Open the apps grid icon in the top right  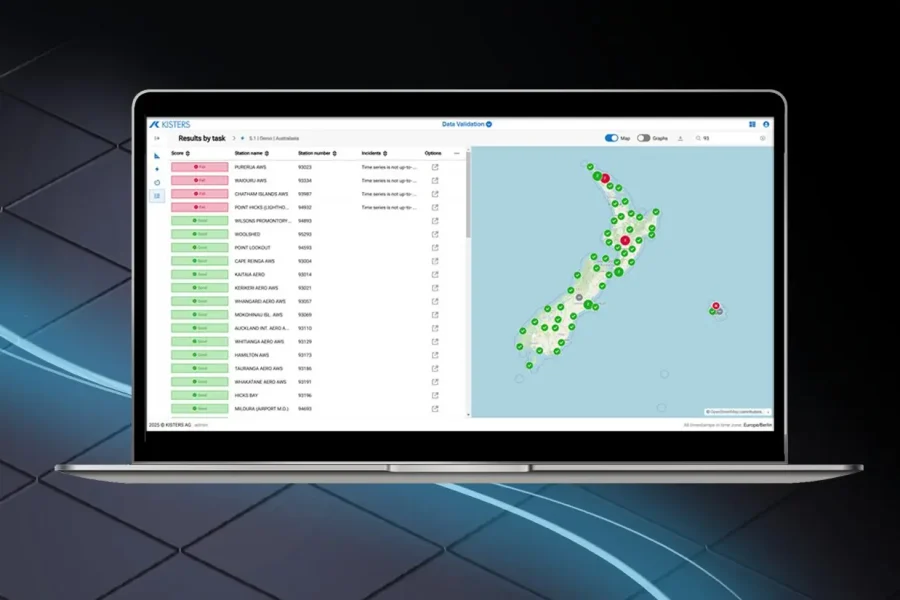point(752,124)
